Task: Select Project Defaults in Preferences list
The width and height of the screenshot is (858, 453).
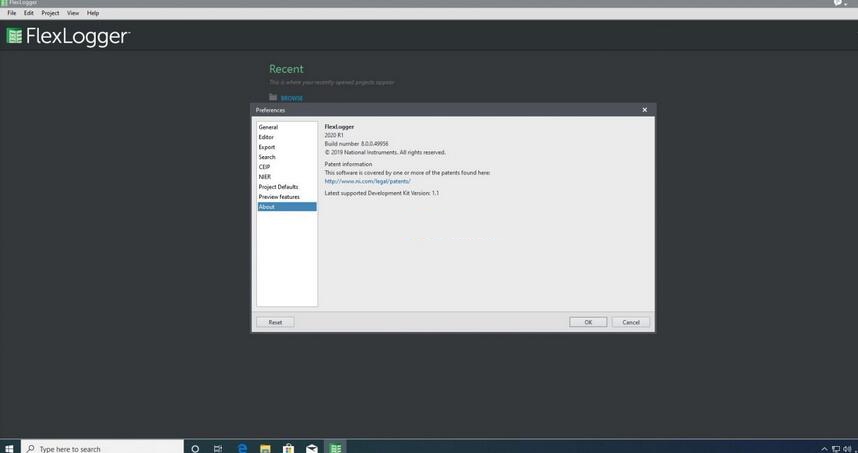Action: (286, 187)
